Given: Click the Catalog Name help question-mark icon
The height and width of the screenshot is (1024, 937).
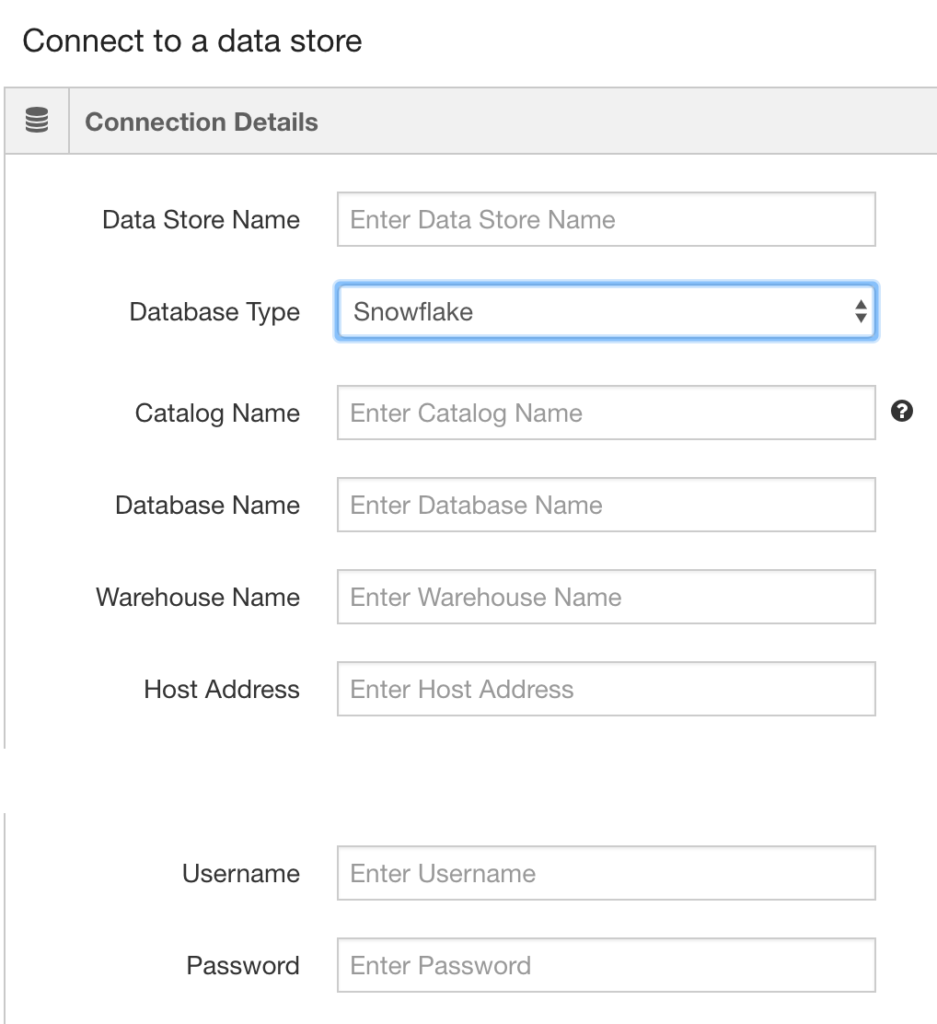Looking at the screenshot, I should [902, 411].
